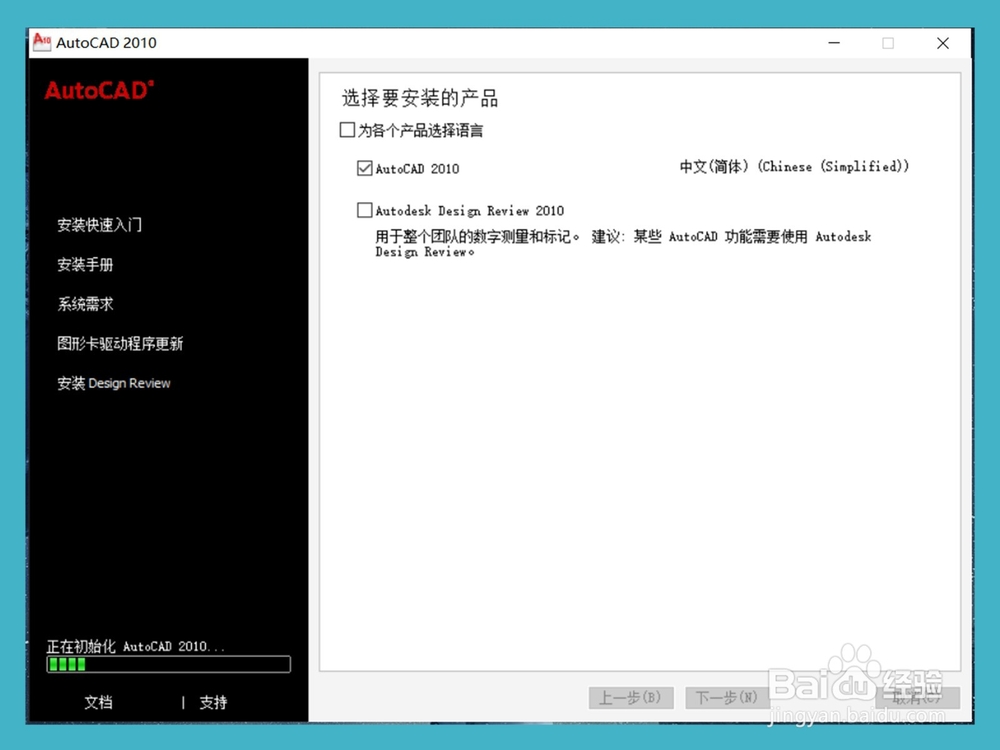
Task: Click the 上一步(B) button to go back
Action: [x=631, y=697]
